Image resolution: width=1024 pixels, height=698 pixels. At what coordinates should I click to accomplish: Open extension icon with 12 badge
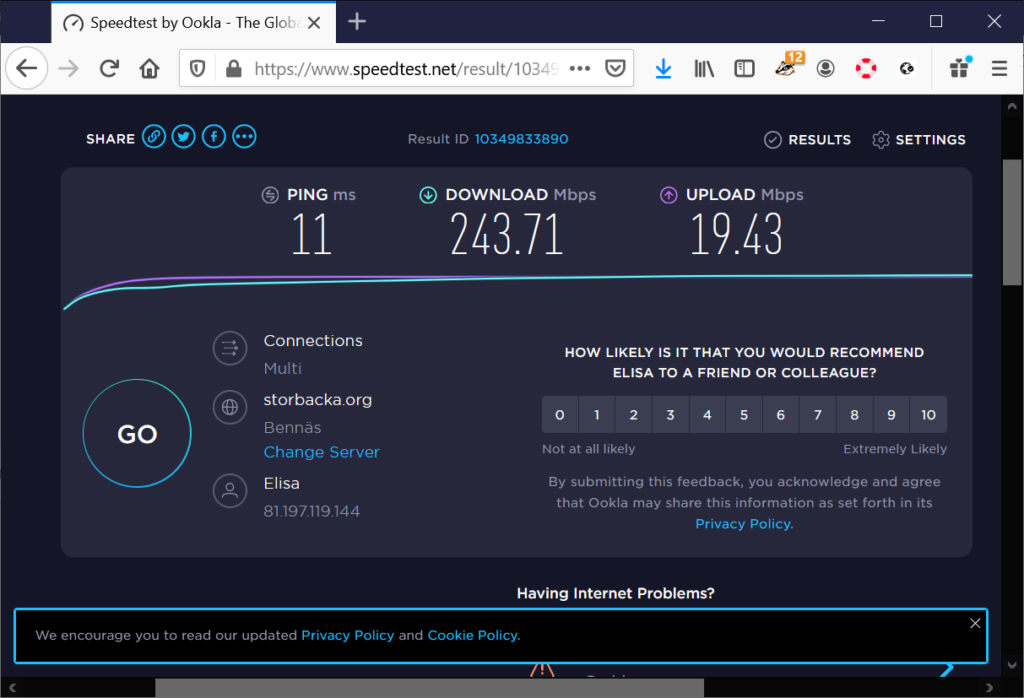(x=788, y=65)
